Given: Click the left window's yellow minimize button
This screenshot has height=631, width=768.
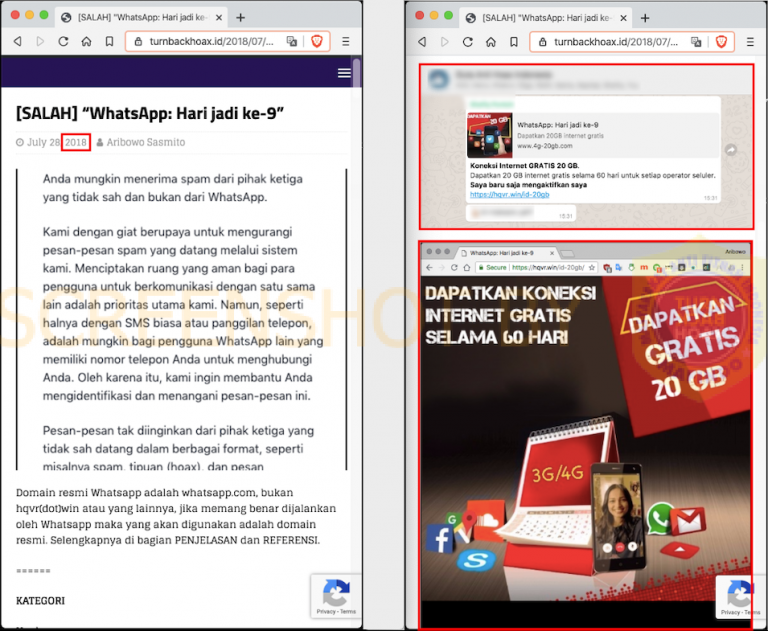Looking at the screenshot, I should [29, 15].
